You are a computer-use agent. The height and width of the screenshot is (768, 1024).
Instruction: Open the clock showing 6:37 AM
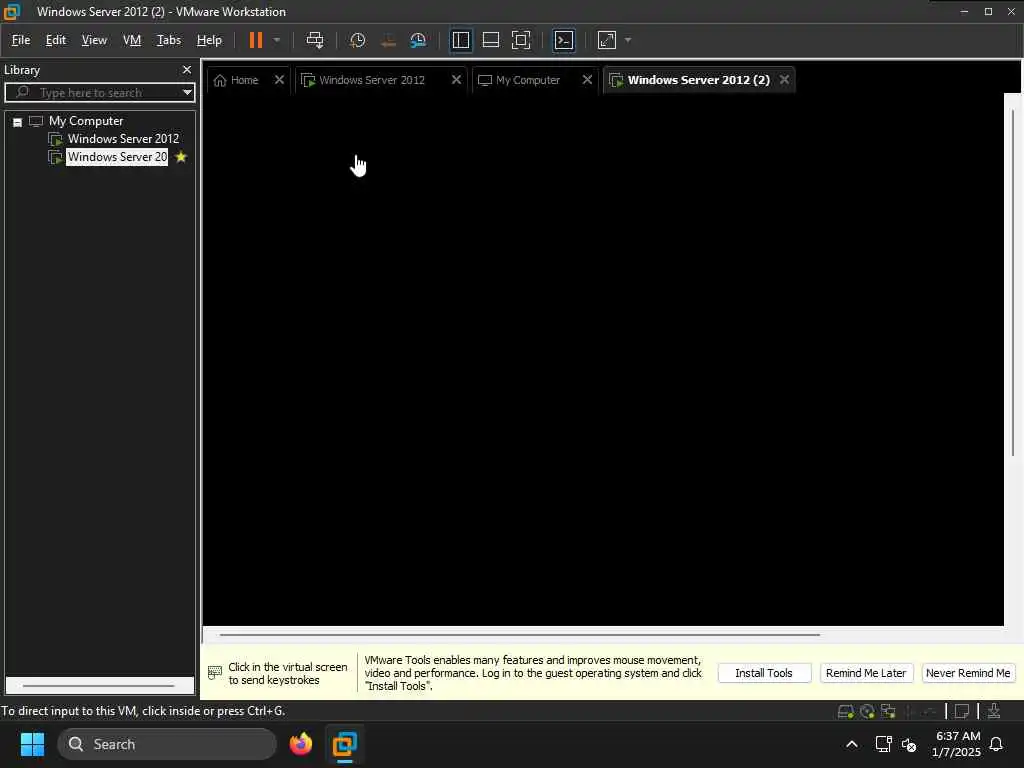[x=957, y=744]
